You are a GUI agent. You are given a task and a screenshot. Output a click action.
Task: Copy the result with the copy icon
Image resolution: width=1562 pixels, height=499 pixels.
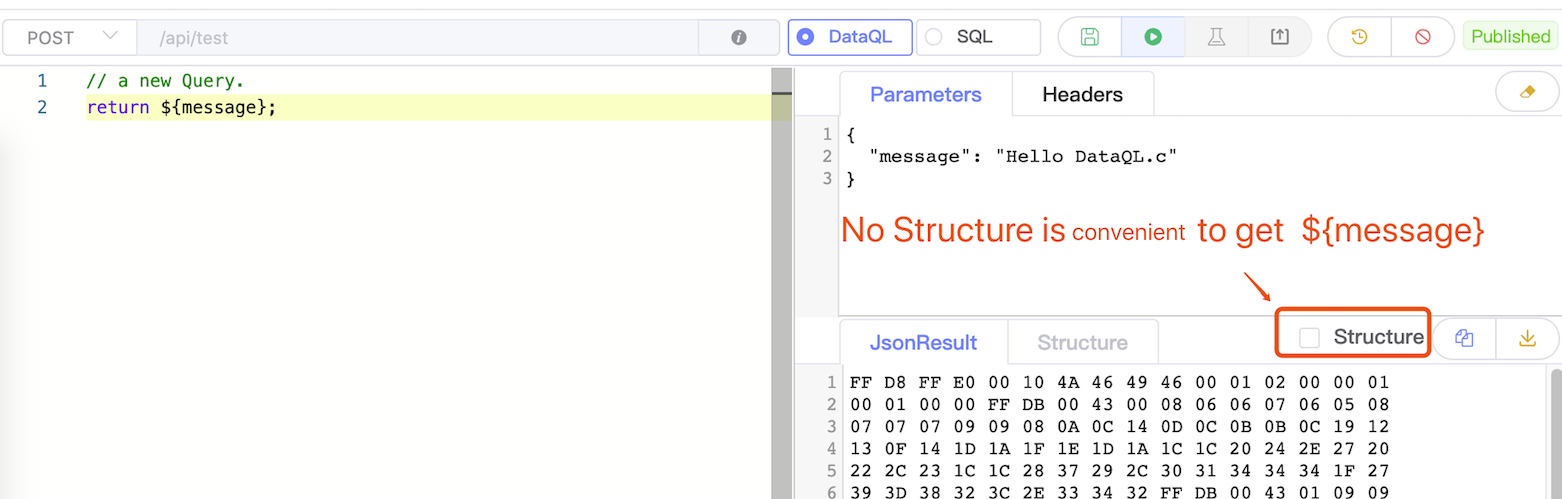click(1465, 338)
